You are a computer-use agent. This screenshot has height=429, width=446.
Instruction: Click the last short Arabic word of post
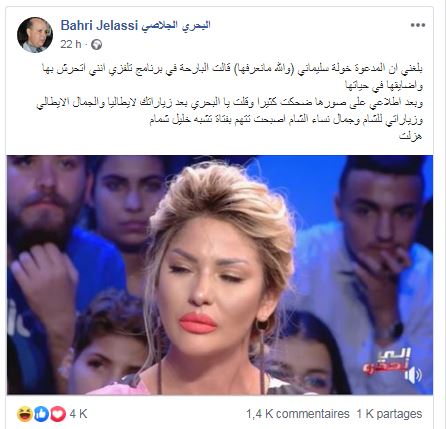(x=411, y=136)
